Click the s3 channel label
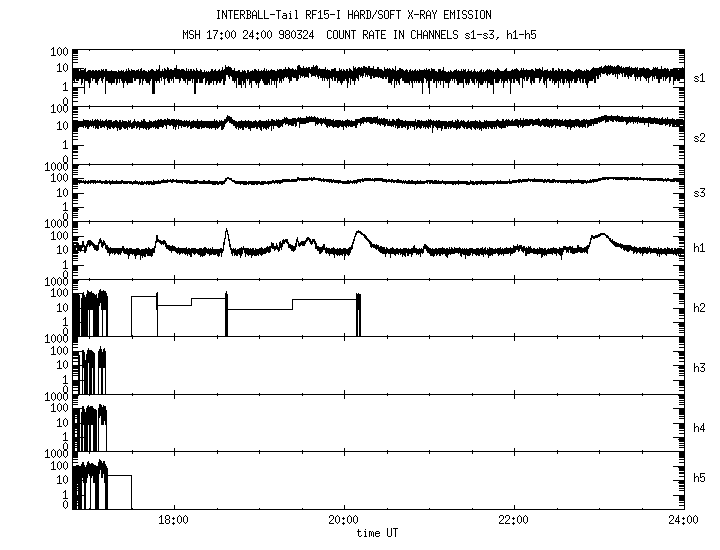Viewport: 720px width, 550px height. pos(700,193)
